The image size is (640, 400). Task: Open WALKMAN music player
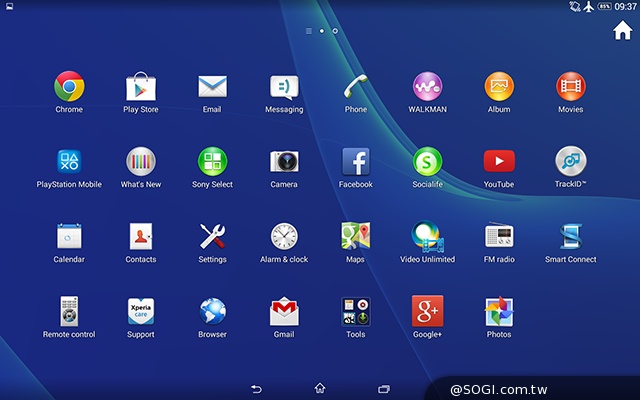click(x=427, y=87)
